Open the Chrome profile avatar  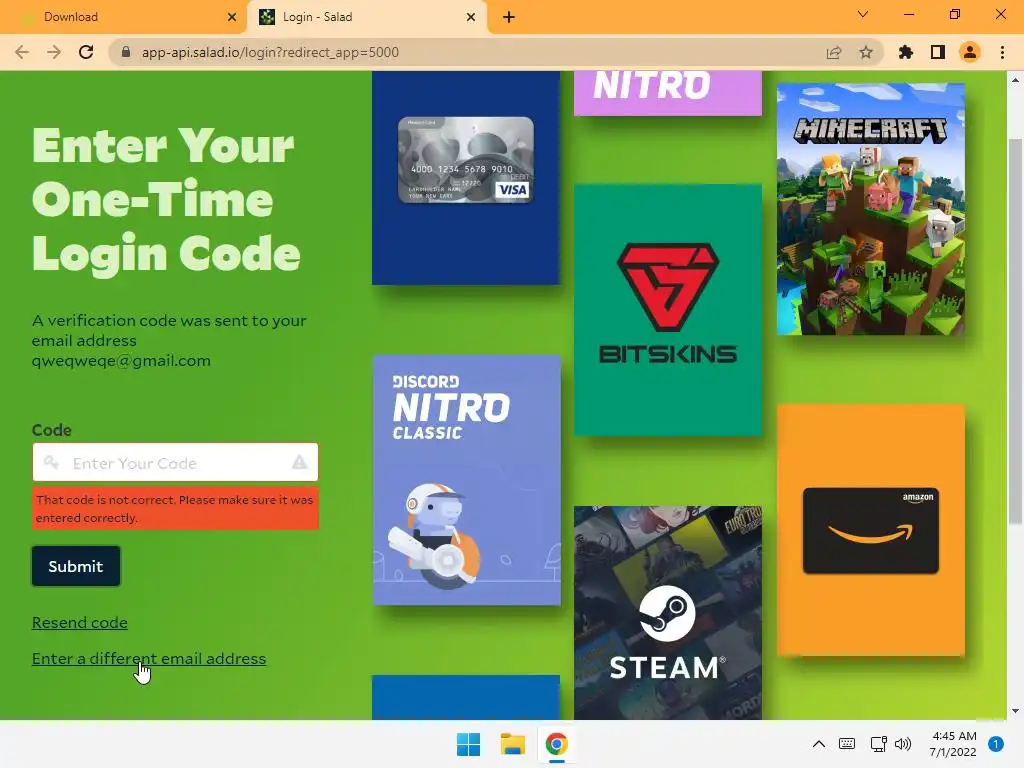(970, 52)
